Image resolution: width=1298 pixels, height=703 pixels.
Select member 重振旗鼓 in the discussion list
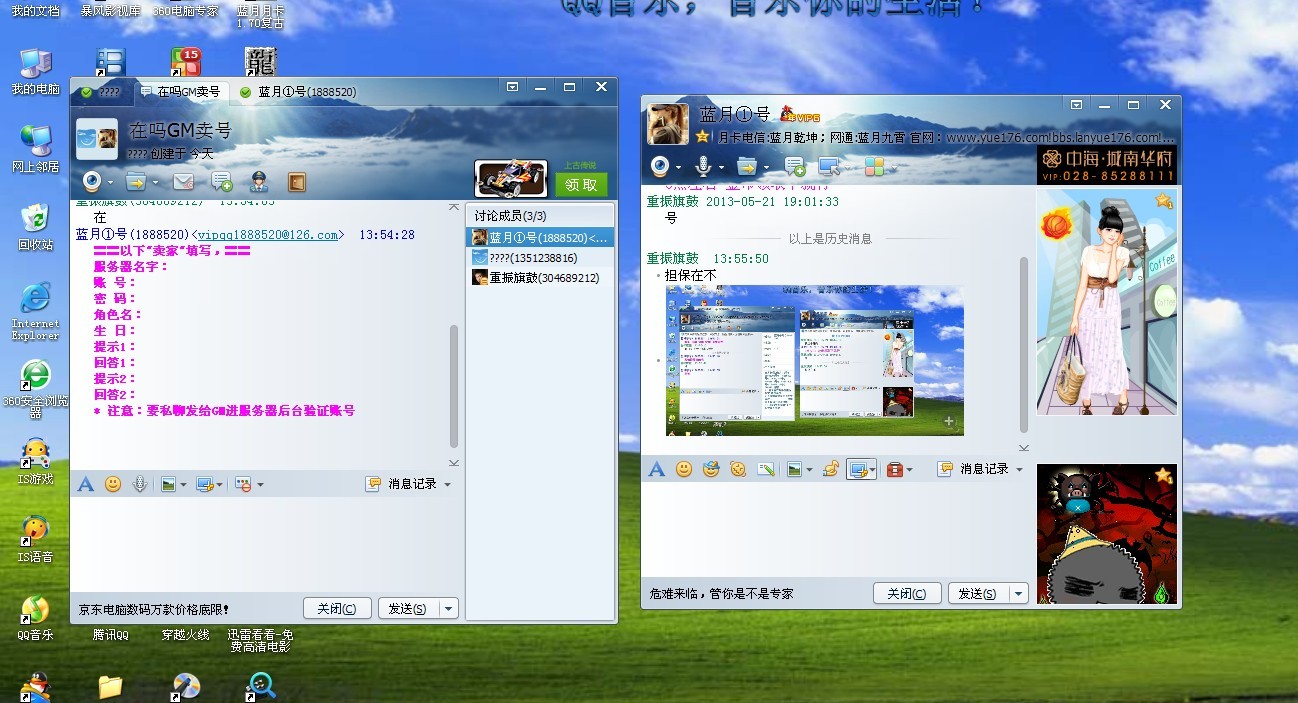530,277
